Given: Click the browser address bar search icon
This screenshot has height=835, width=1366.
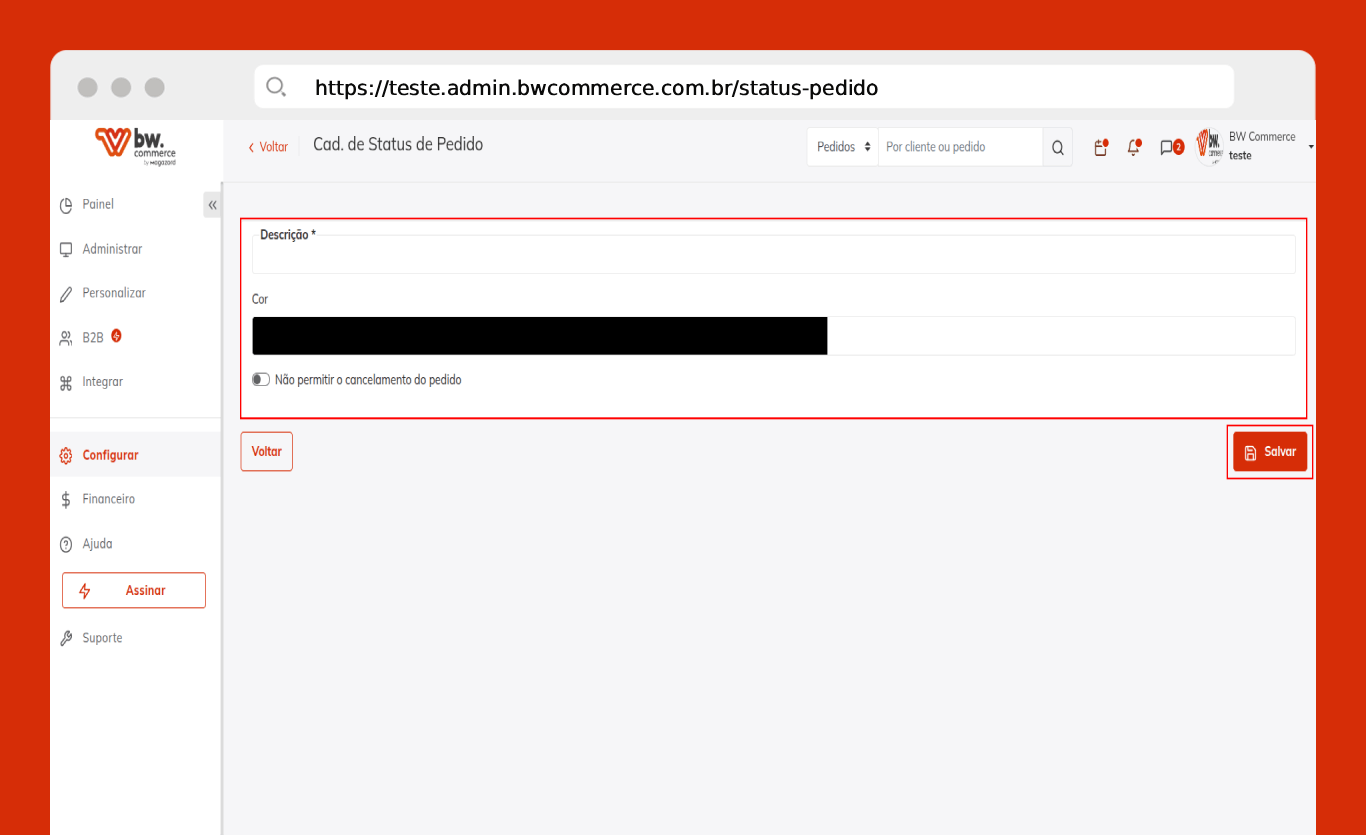Looking at the screenshot, I should [276, 87].
